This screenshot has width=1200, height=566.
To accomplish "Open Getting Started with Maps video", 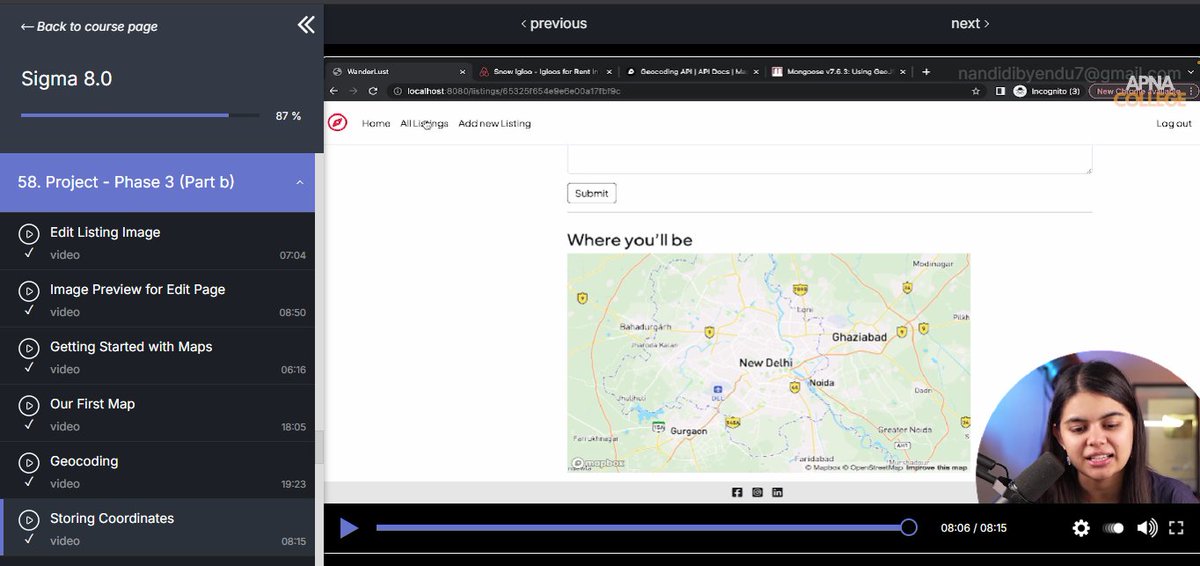I will (157, 356).
